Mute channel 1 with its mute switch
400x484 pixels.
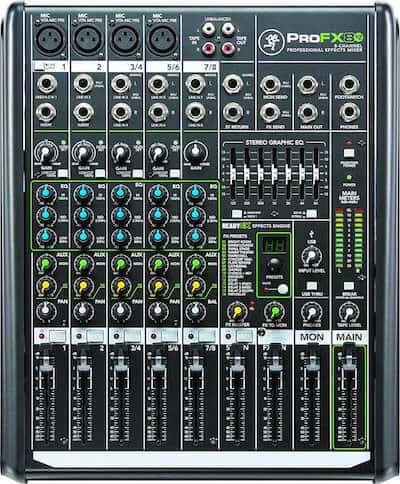(57, 336)
